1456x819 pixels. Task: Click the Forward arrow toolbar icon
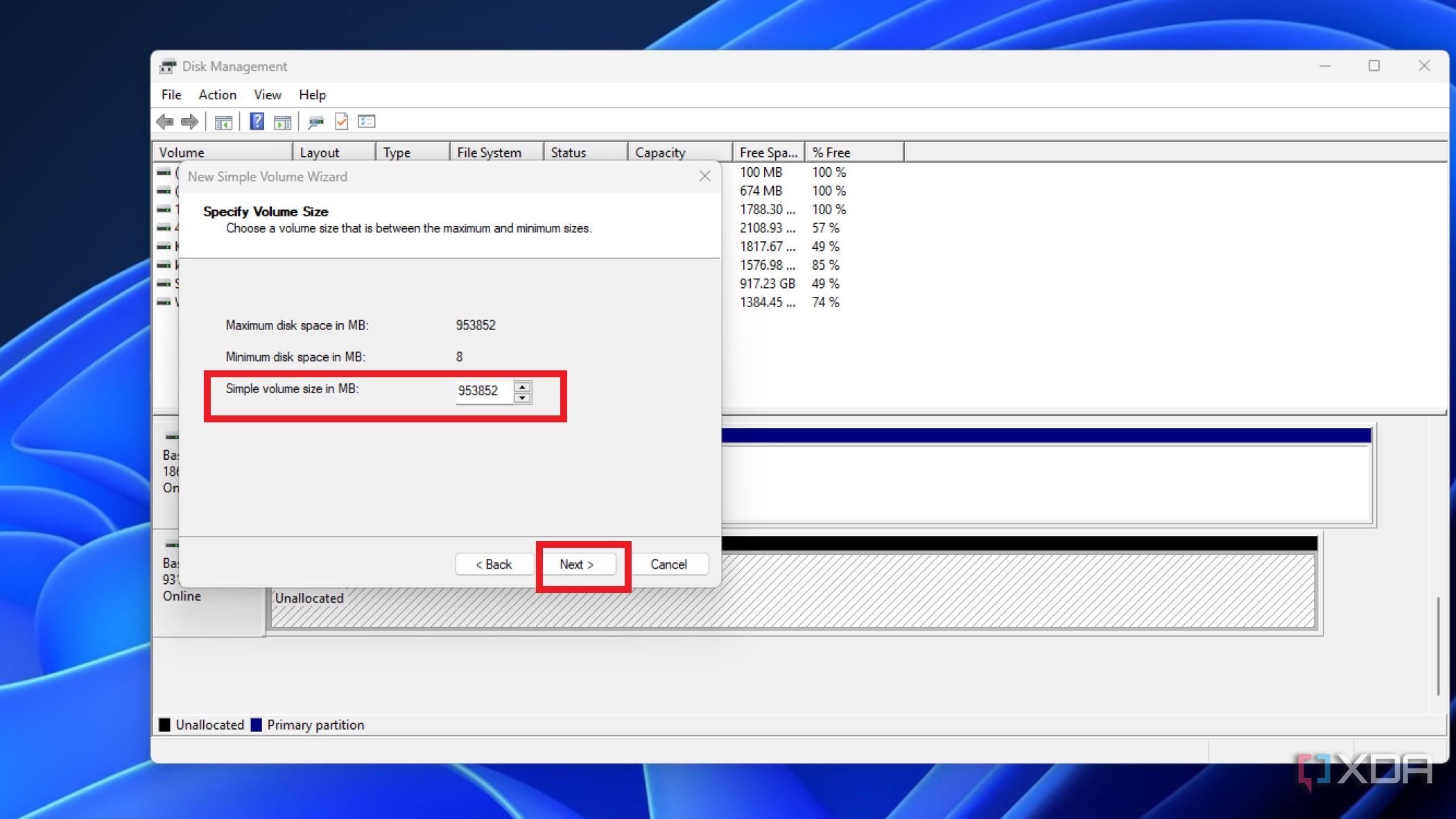click(x=189, y=122)
